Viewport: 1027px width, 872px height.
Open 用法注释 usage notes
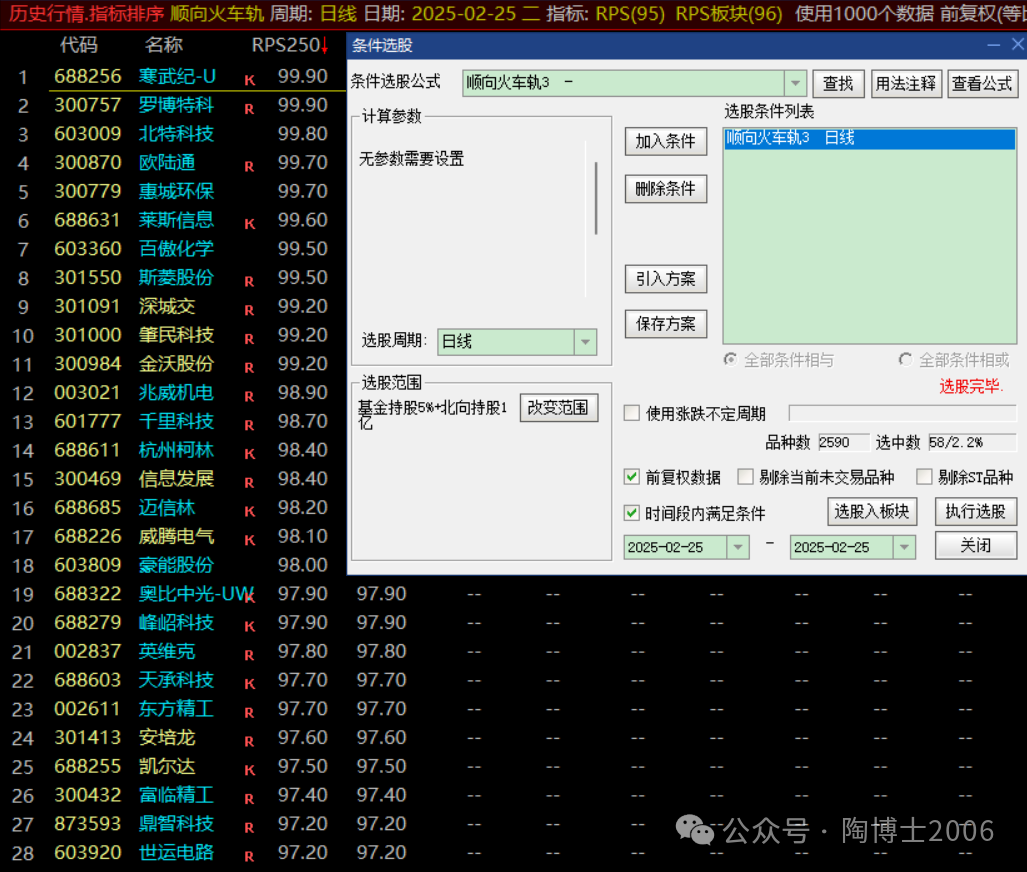coord(906,83)
